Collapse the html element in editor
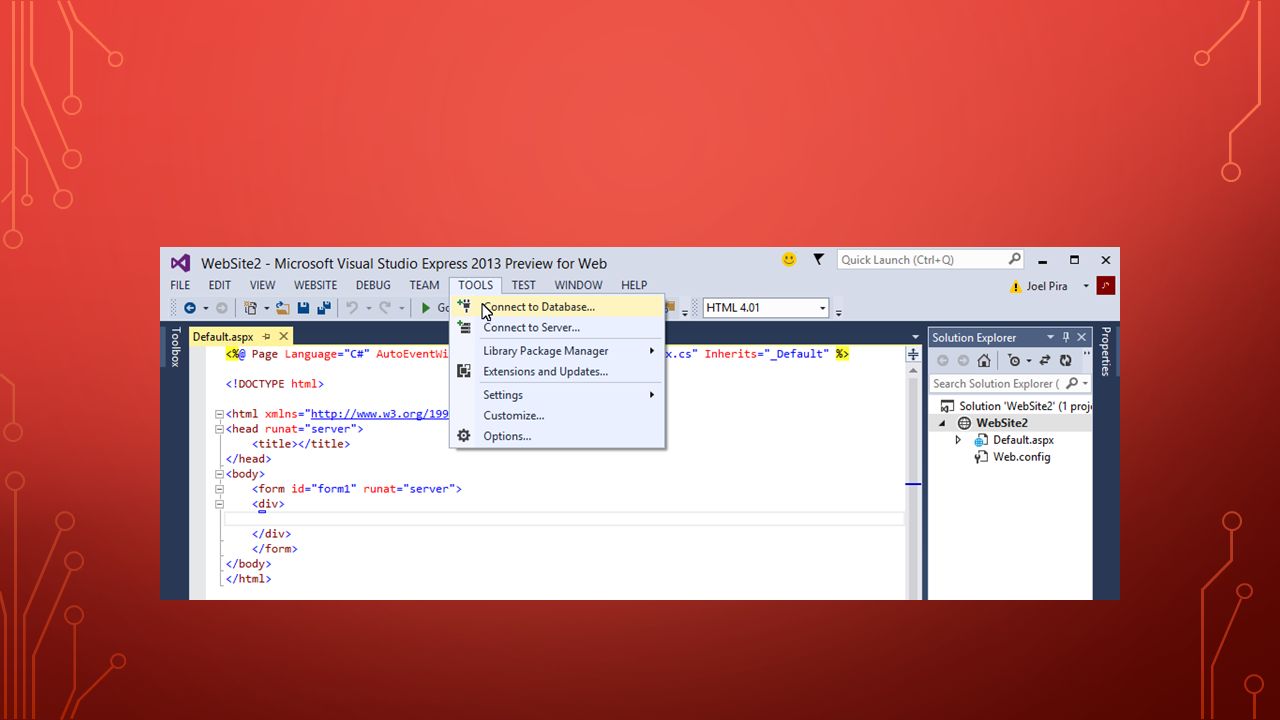Image resolution: width=1280 pixels, height=720 pixels. point(219,414)
